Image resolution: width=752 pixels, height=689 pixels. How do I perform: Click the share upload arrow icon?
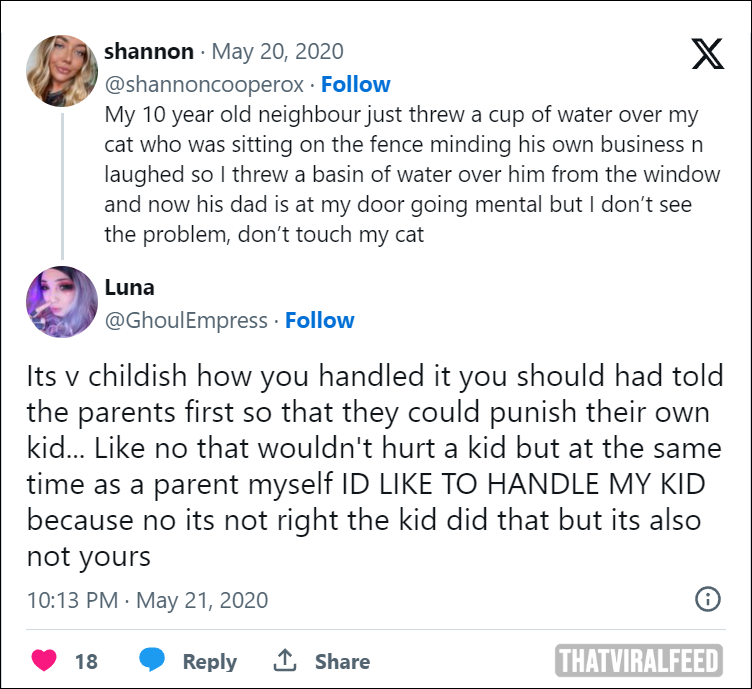point(285,660)
